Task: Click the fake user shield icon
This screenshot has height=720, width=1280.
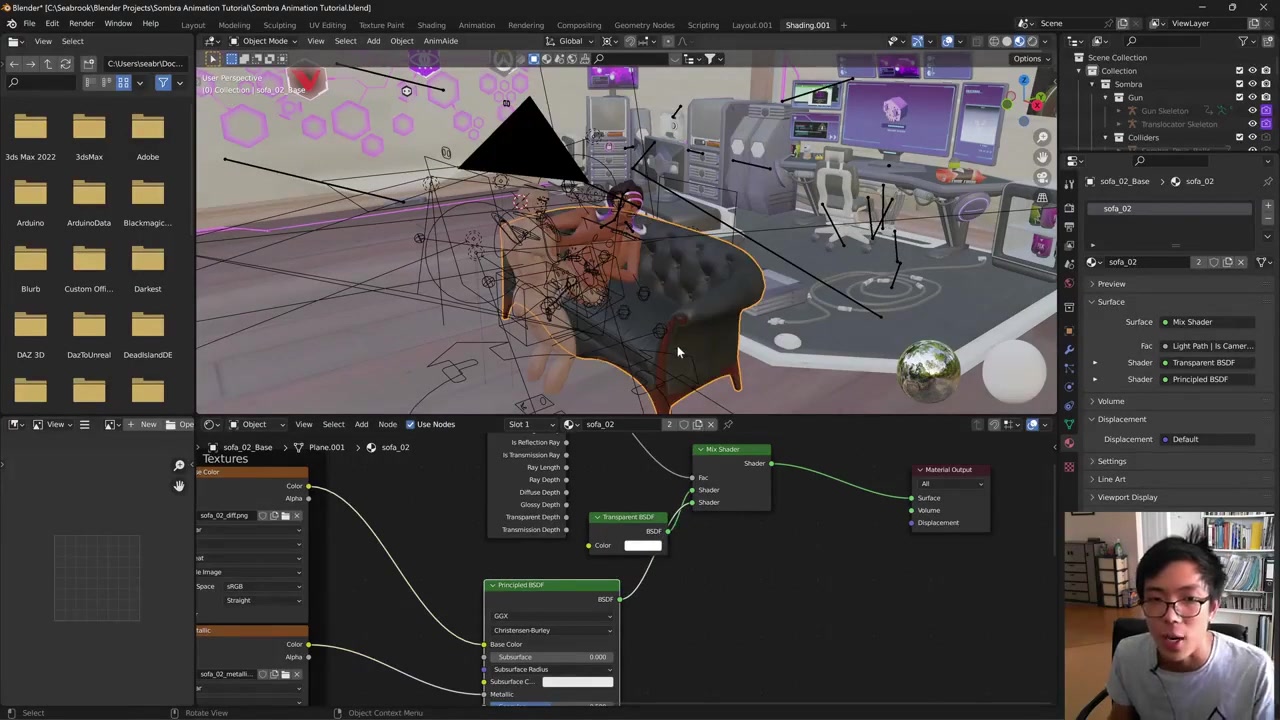Action: tap(1213, 262)
